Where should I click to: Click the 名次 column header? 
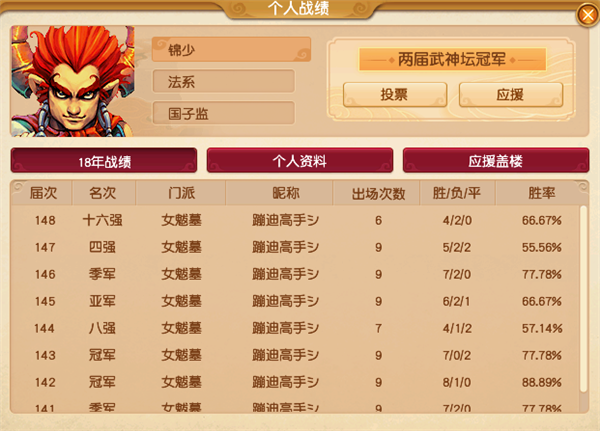tap(103, 193)
